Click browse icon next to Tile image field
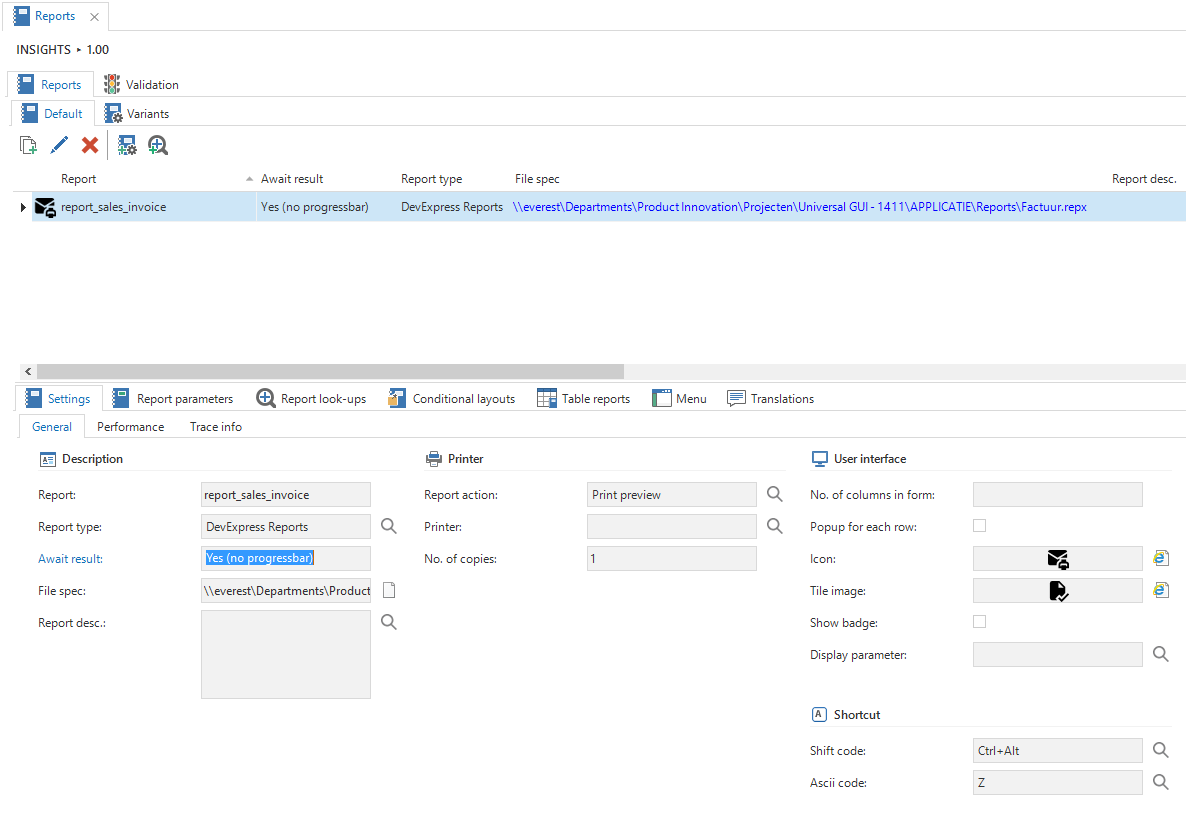The height and width of the screenshot is (814, 1186). [x=1160, y=590]
